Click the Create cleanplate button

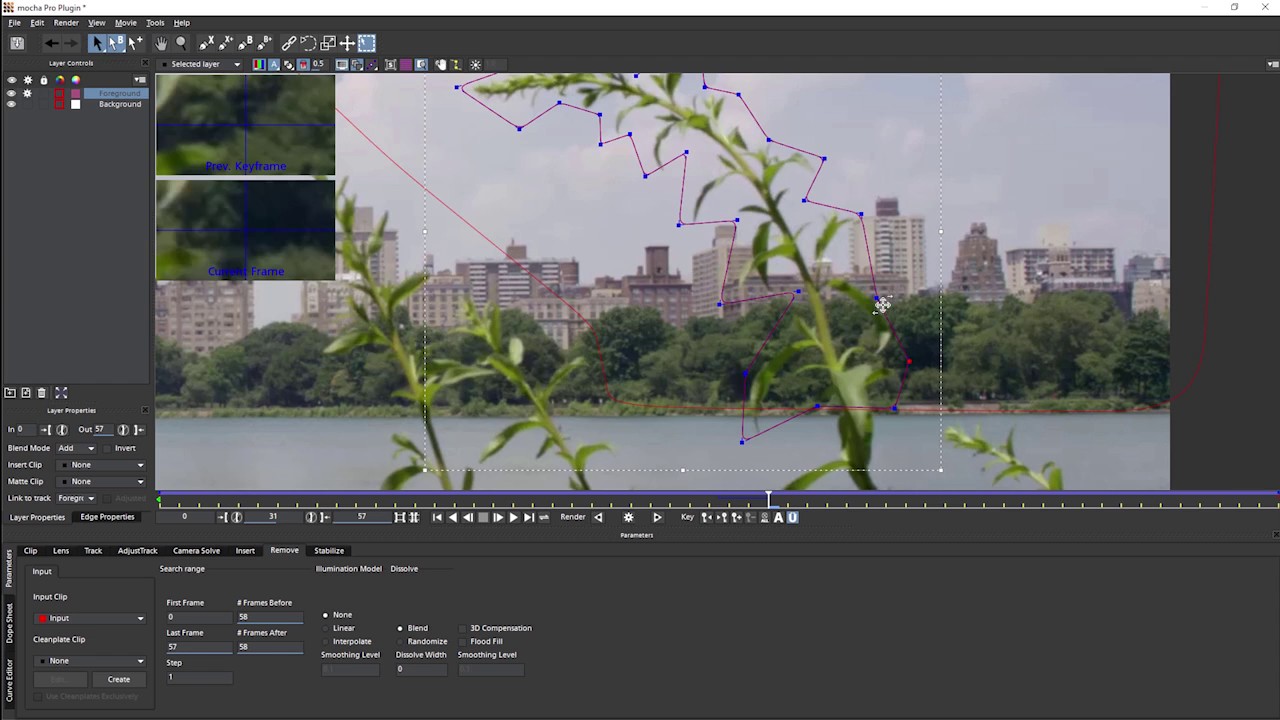(119, 679)
